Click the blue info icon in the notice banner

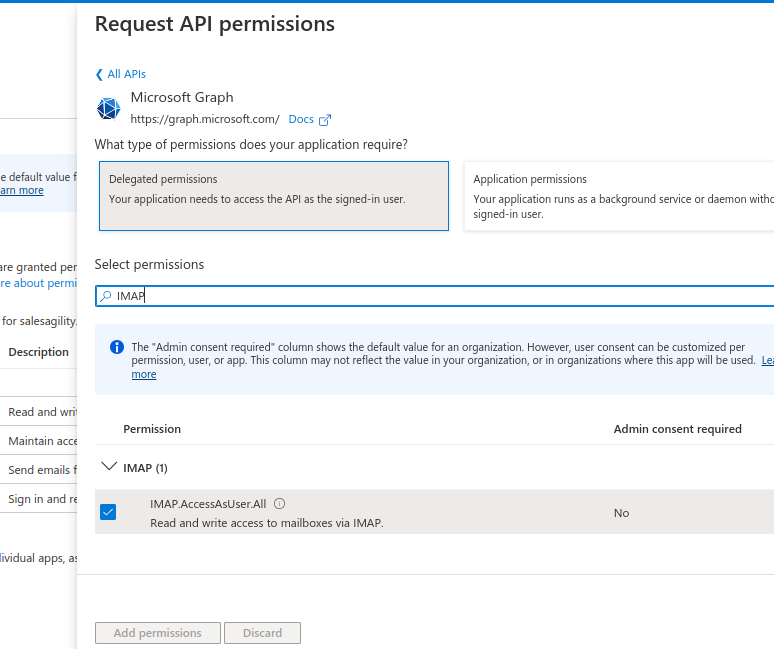click(117, 347)
